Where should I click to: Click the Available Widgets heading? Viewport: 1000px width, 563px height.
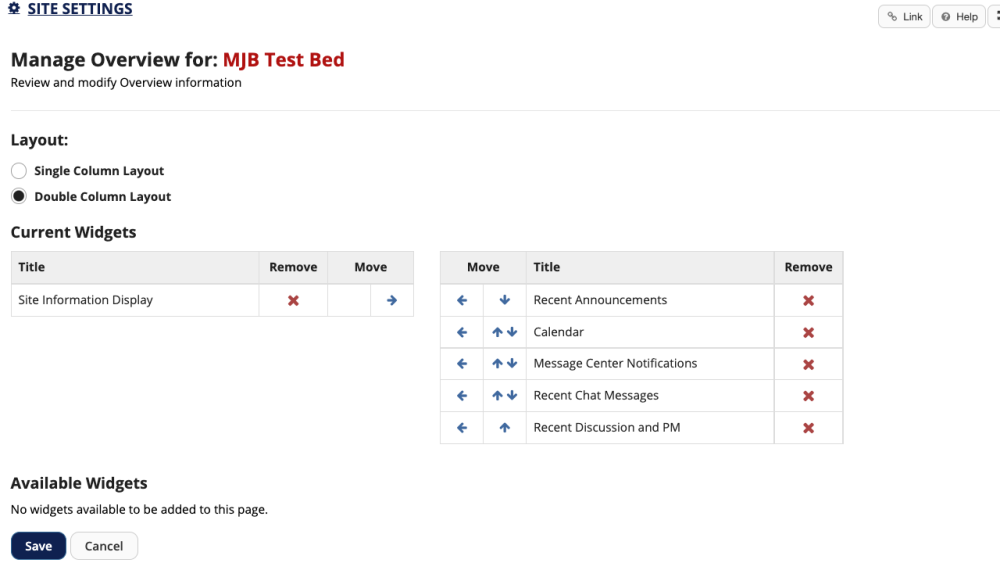coord(79,483)
